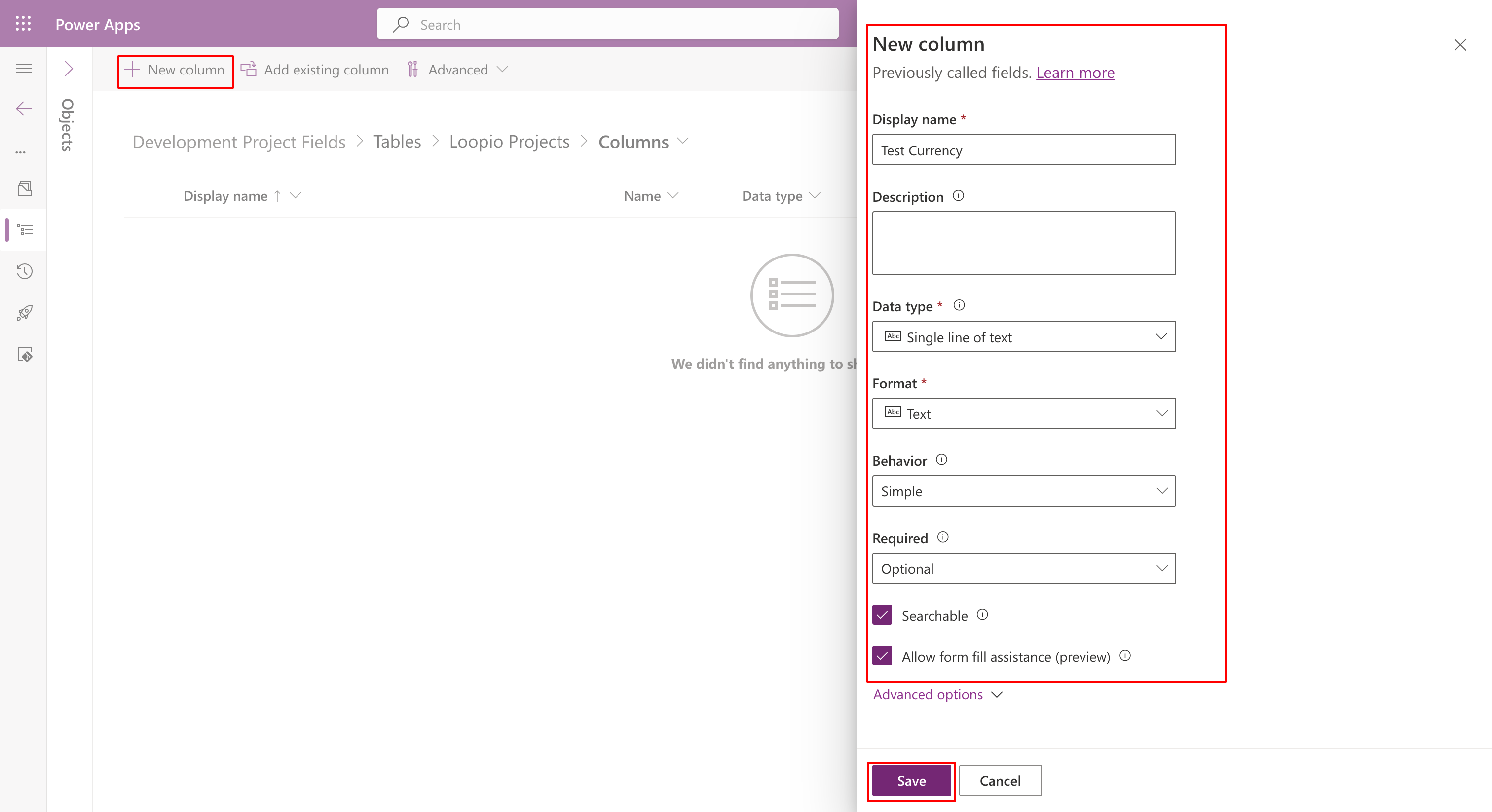The image size is (1492, 812).
Task: Show the Description info tooltip icon
Action: [959, 196]
